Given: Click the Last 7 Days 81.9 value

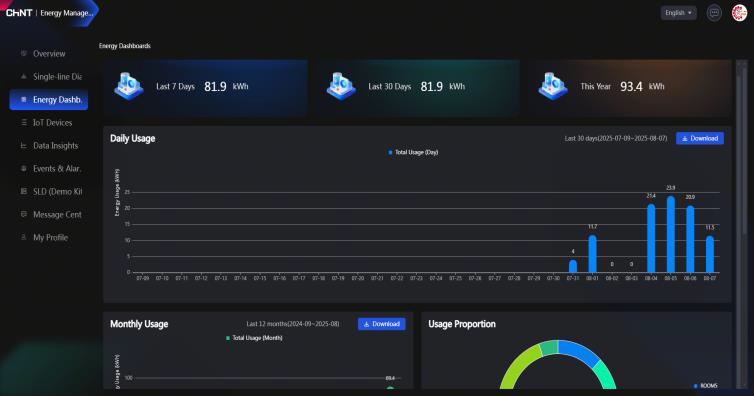Looking at the screenshot, I should 215,87.
